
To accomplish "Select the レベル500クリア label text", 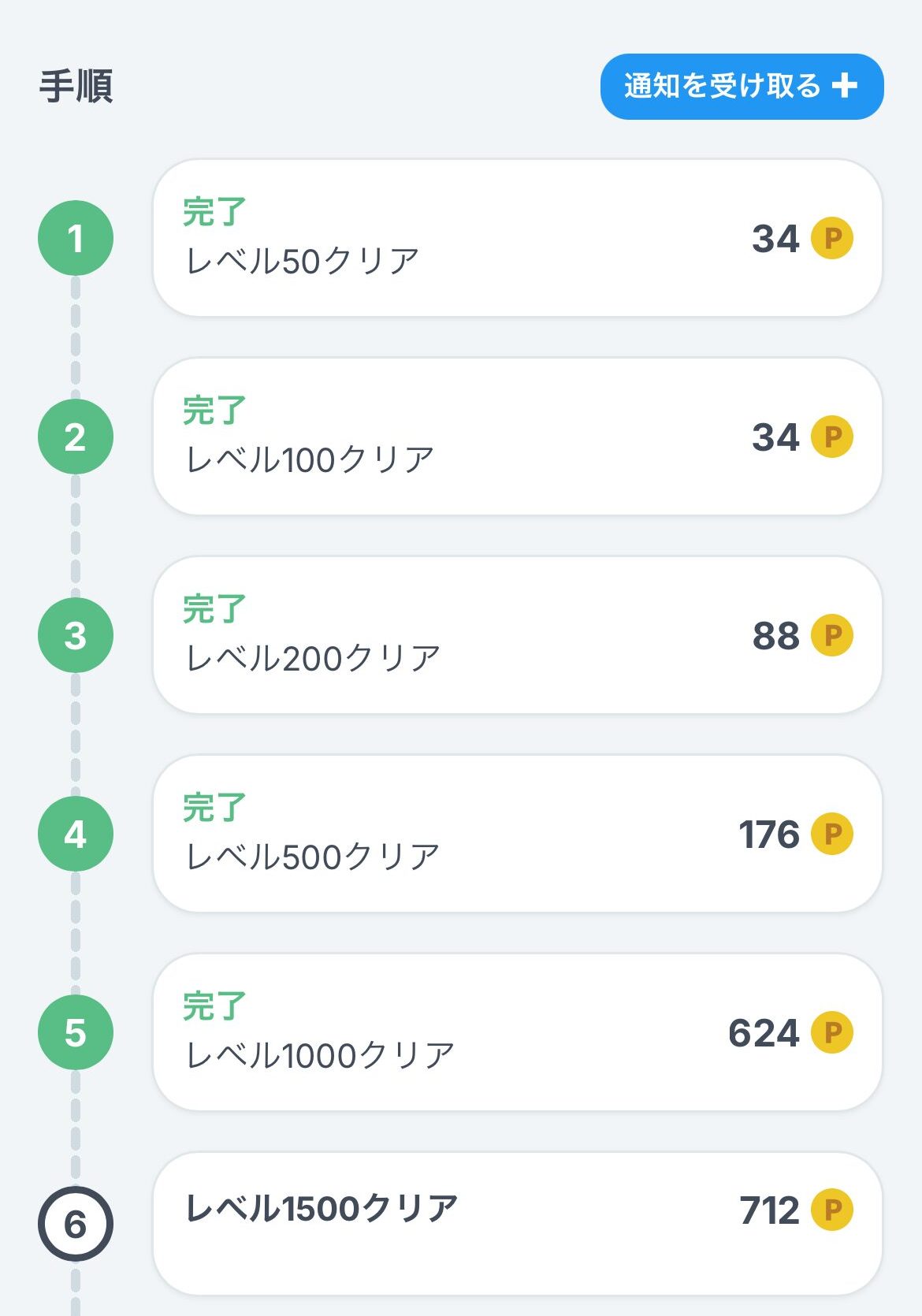I will 313,857.
